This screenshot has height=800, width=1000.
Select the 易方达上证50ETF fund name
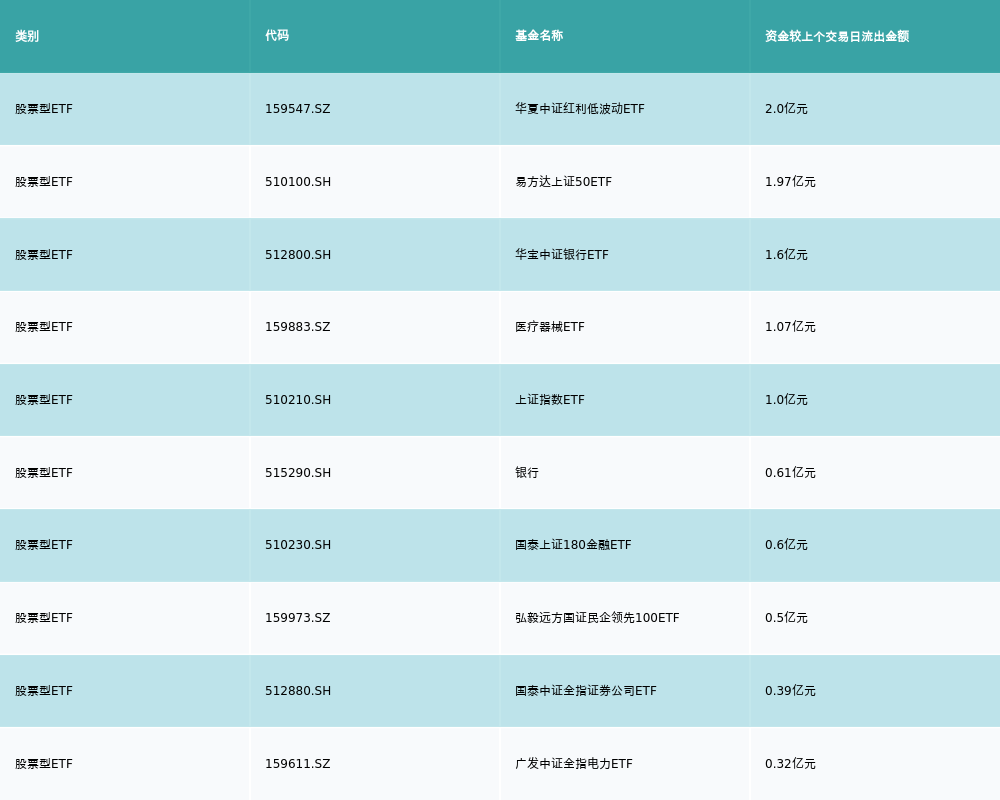tap(563, 182)
